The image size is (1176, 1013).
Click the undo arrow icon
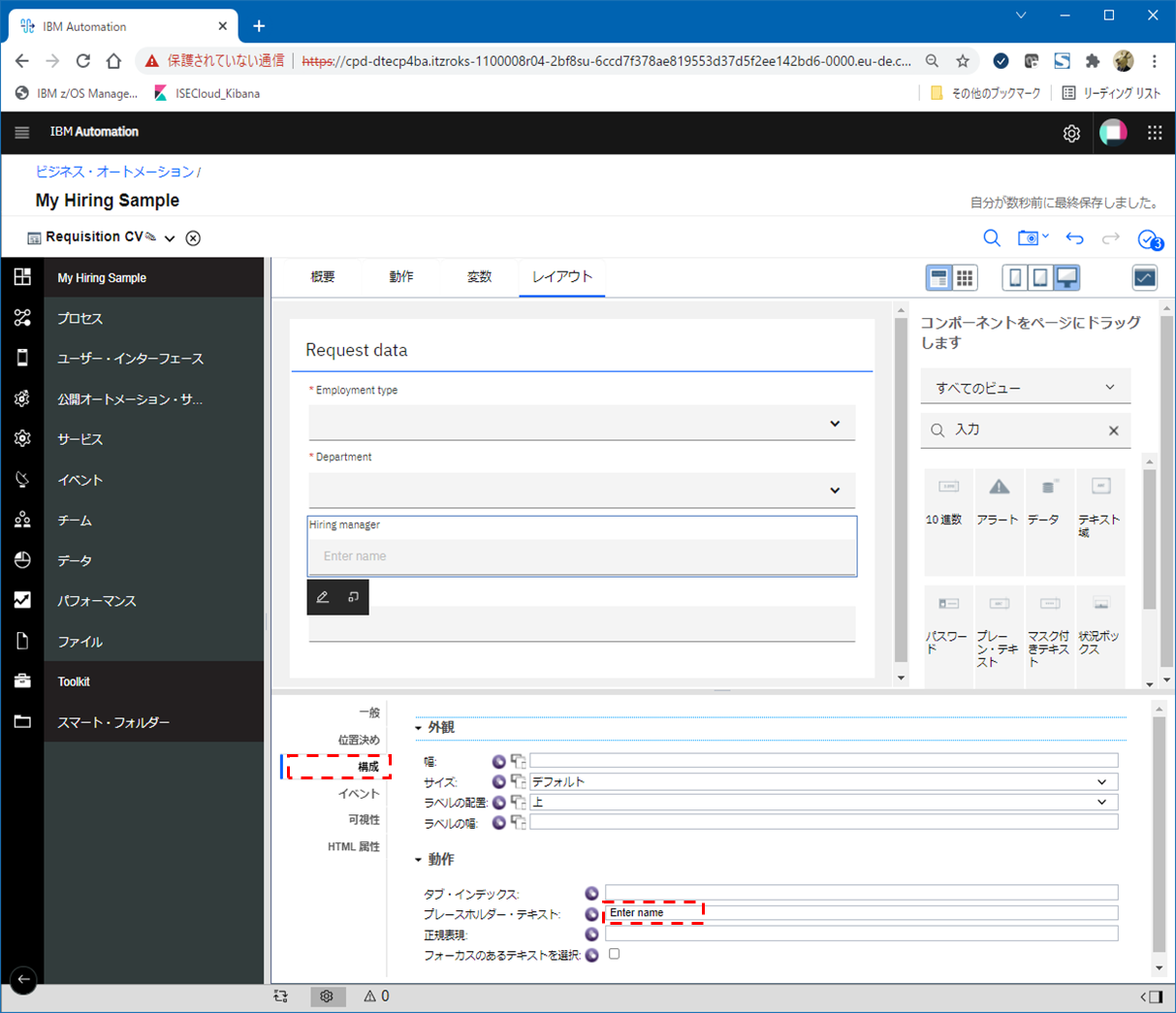point(1074,237)
